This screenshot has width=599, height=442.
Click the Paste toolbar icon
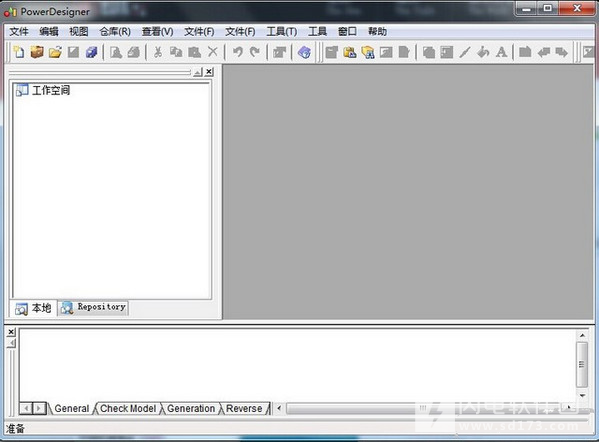pyautogui.click(x=194, y=52)
